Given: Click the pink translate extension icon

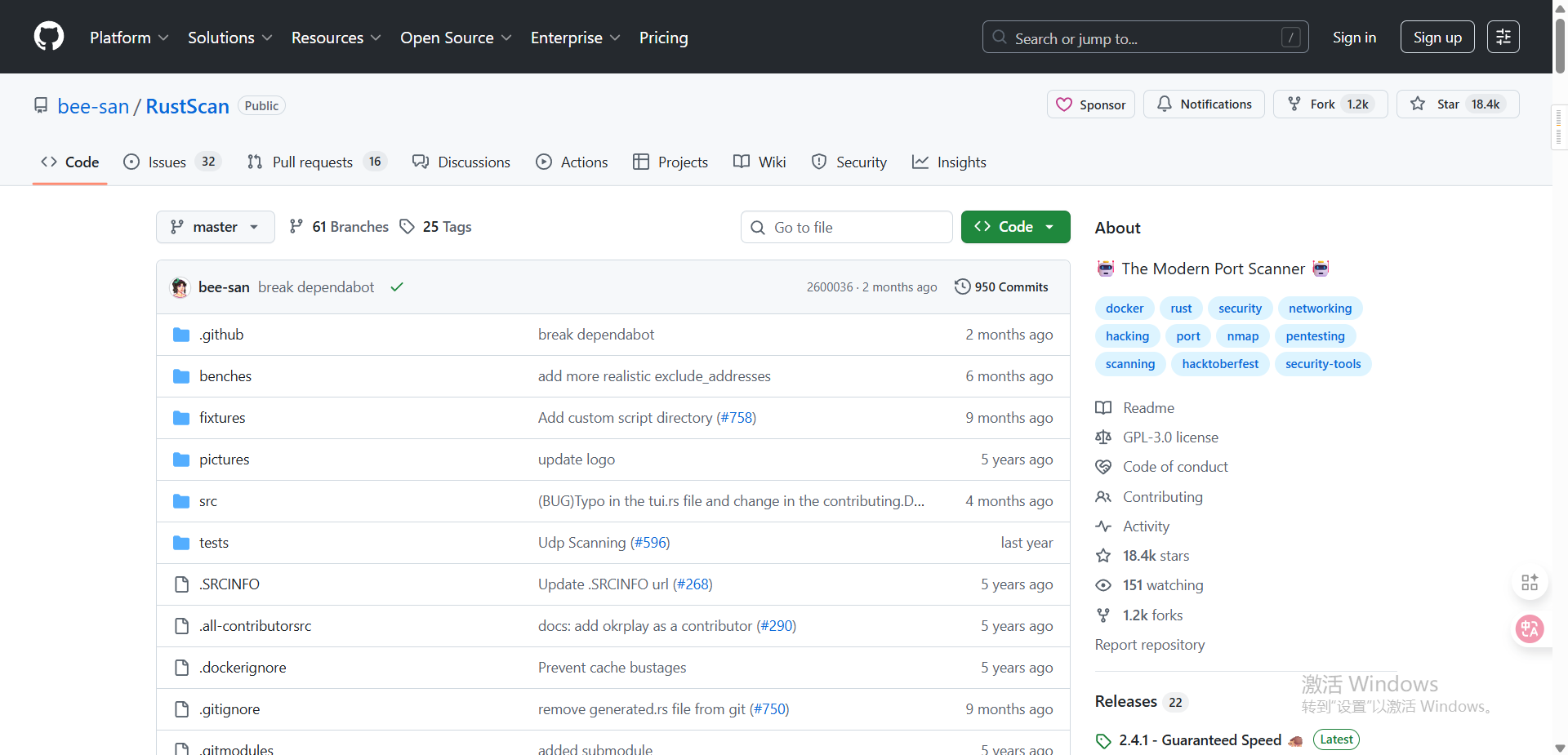Looking at the screenshot, I should [x=1530, y=628].
